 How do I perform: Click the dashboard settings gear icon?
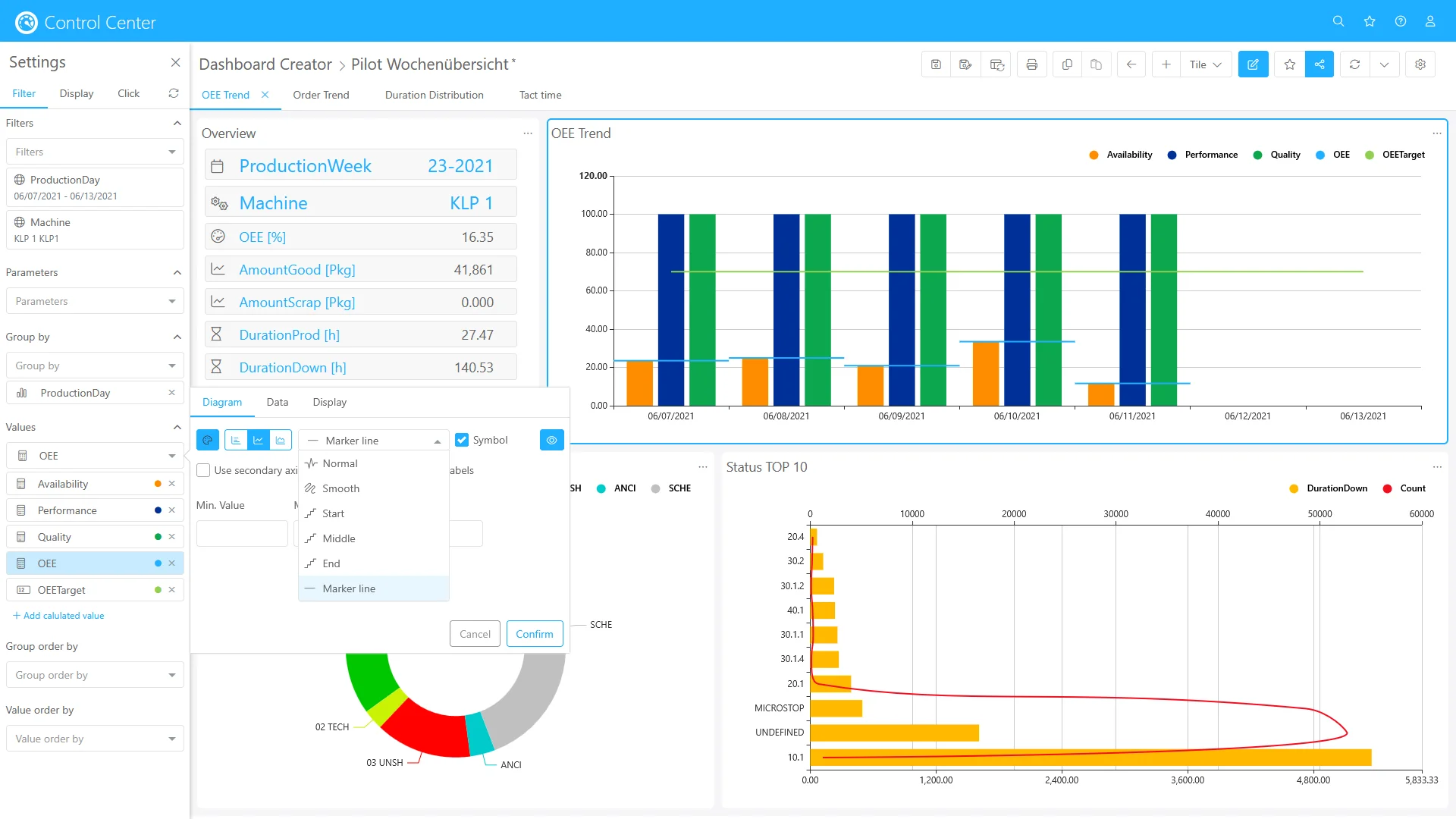1420,64
